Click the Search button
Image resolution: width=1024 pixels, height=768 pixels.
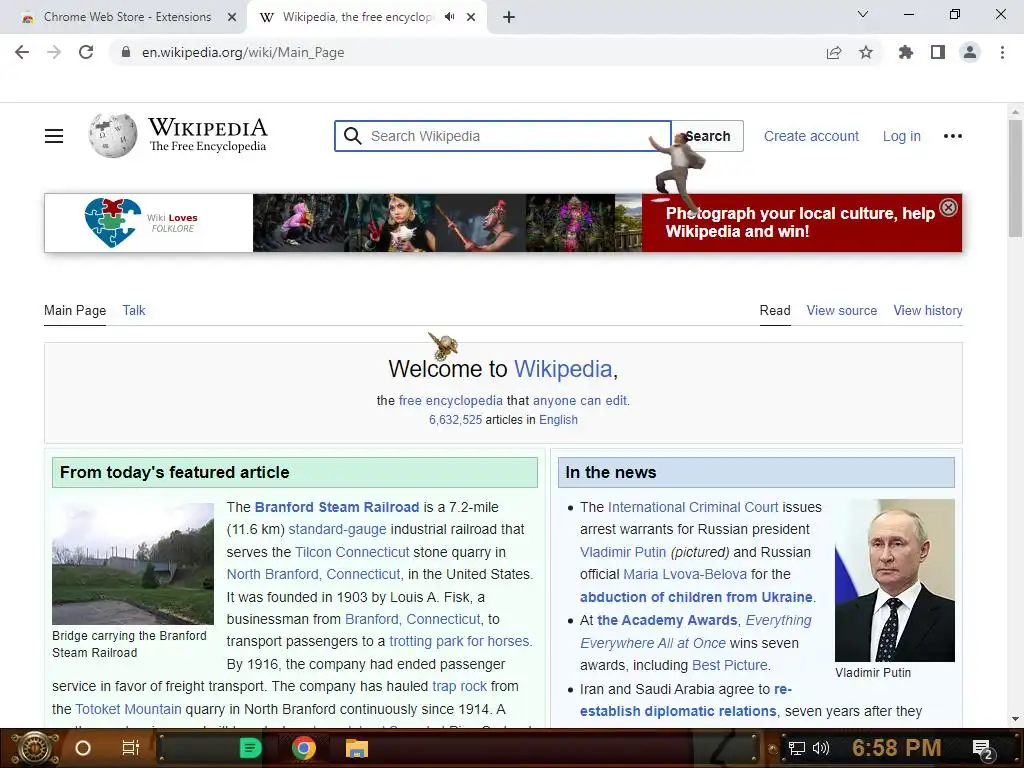(707, 136)
